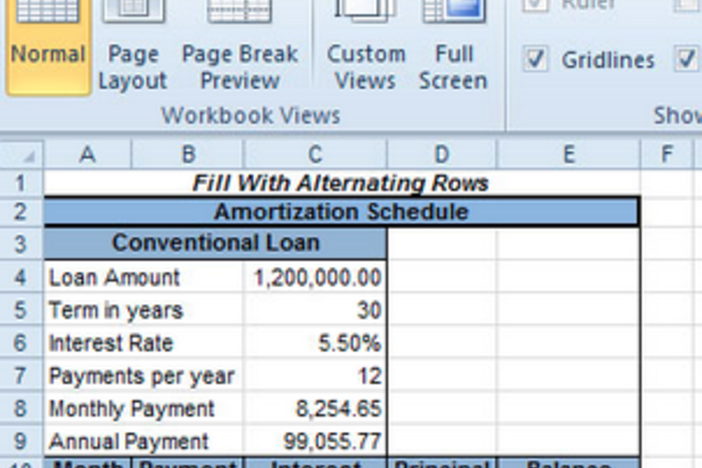The height and width of the screenshot is (468, 702).
Task: Select row 2 header
Action: coord(21,212)
